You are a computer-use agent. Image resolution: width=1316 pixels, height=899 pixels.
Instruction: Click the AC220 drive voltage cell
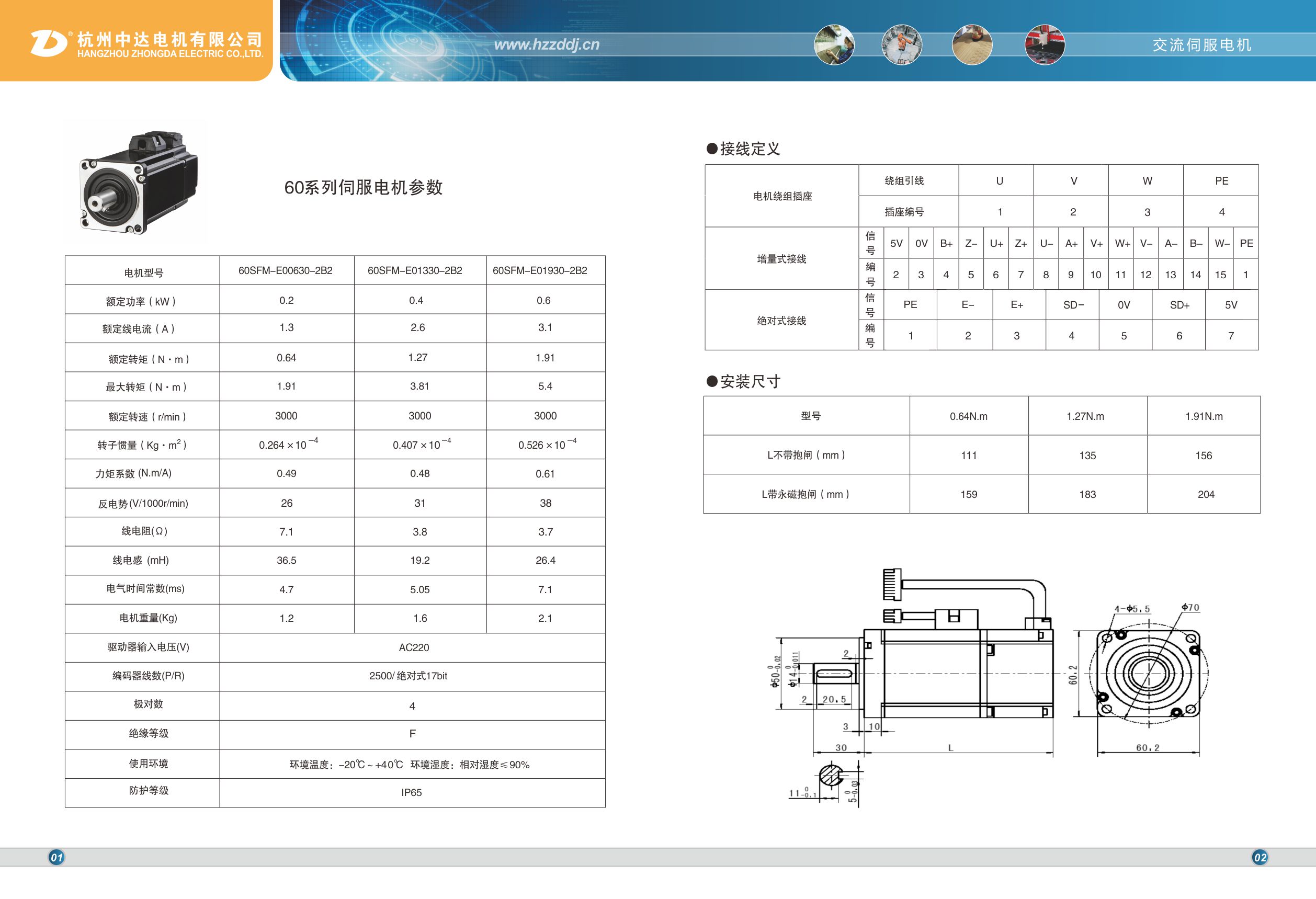(412, 647)
